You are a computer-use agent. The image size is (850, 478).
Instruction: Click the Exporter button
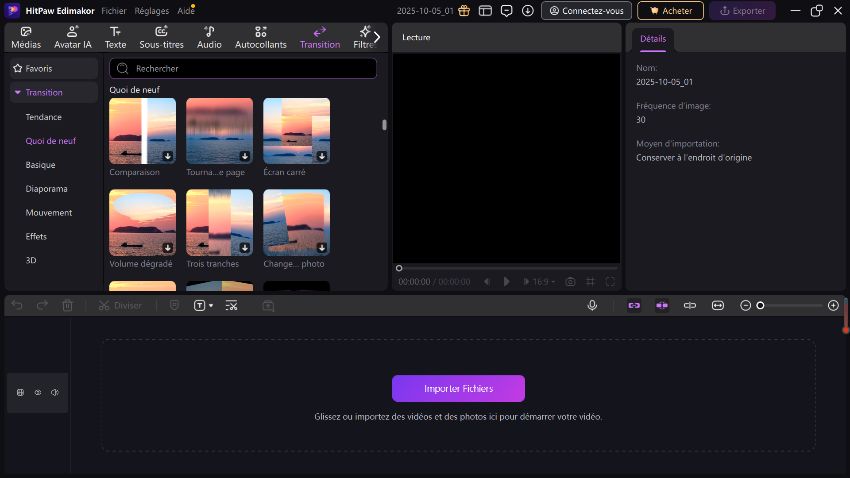742,10
